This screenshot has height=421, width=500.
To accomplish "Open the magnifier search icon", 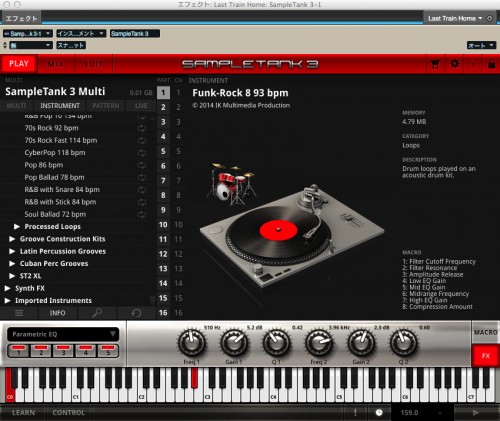I will point(97,313).
